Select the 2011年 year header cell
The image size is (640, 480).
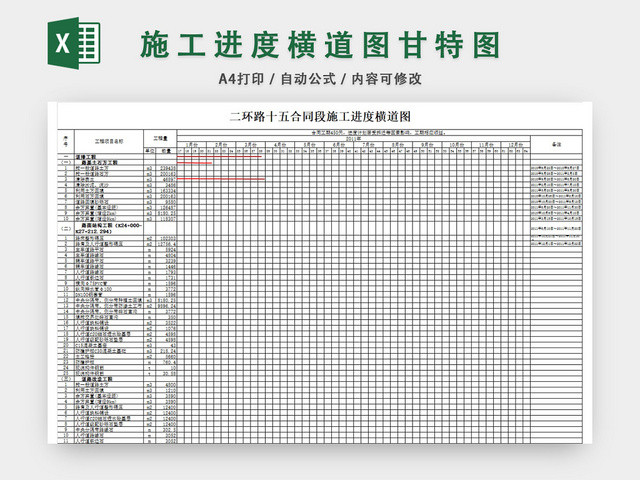point(353,139)
